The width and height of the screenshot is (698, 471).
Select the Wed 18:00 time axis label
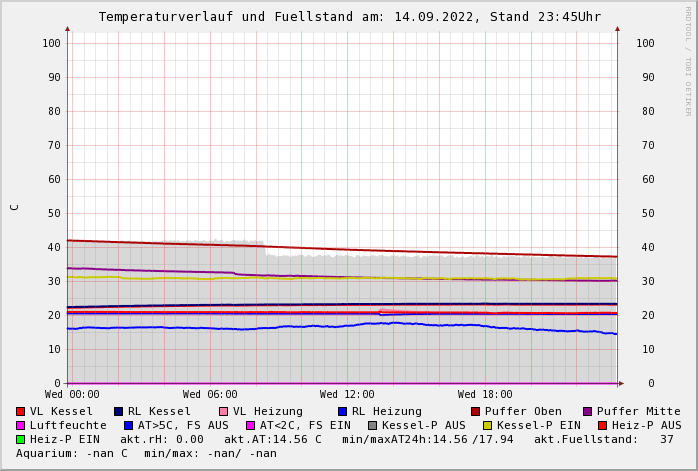[485, 395]
